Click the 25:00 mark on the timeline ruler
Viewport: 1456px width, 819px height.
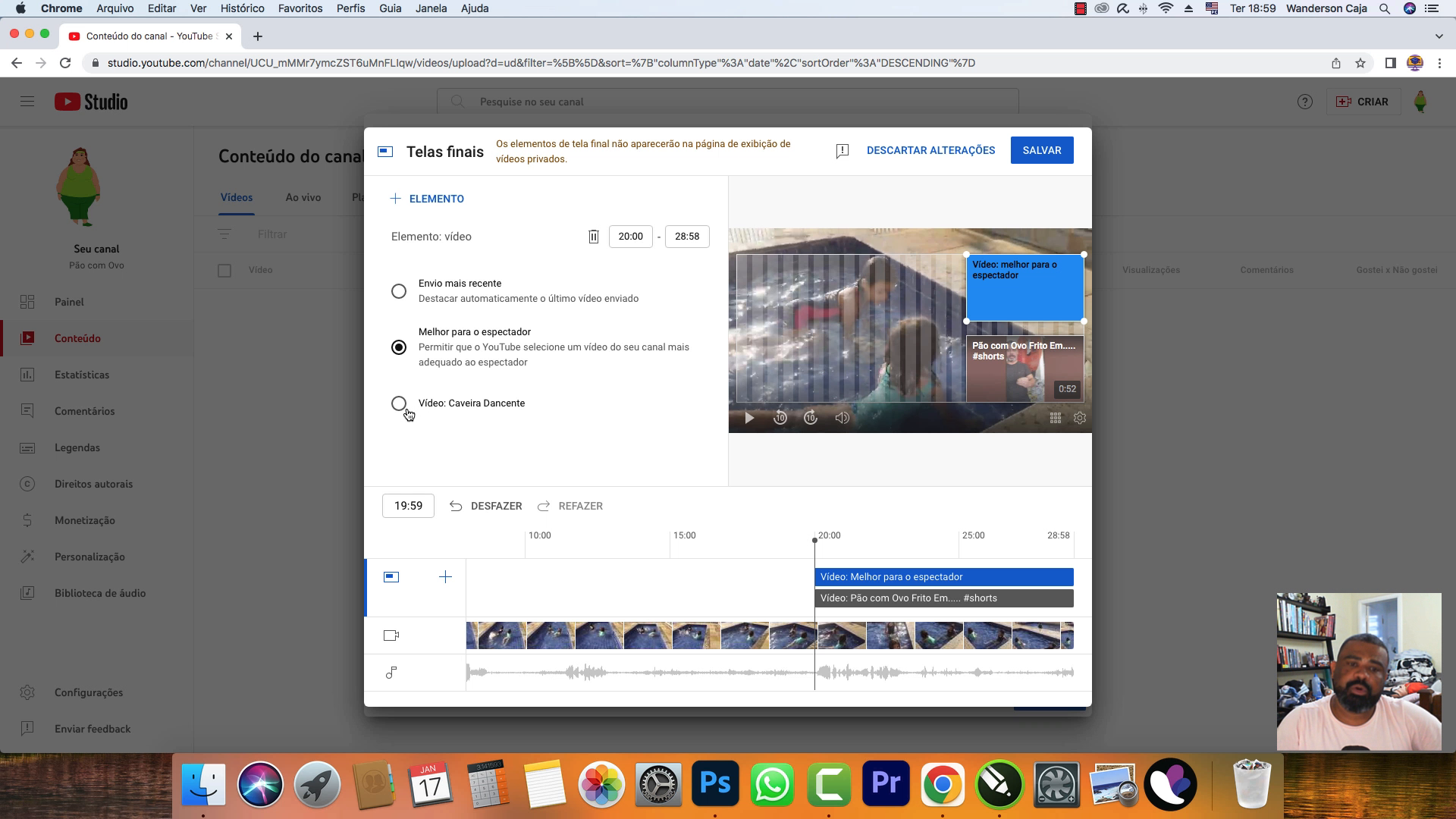coord(973,535)
